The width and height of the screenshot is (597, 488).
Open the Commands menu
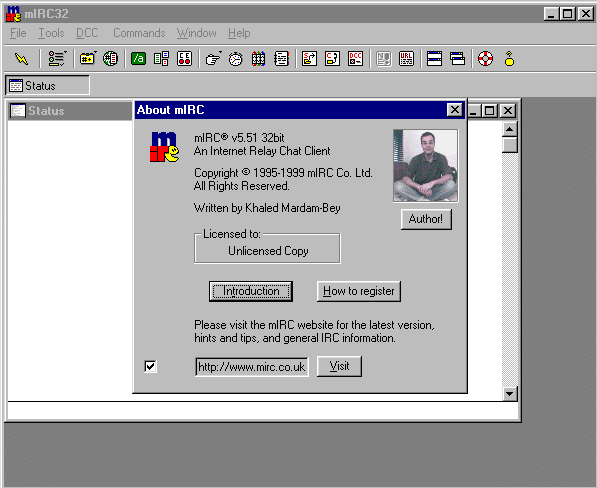coord(139,33)
